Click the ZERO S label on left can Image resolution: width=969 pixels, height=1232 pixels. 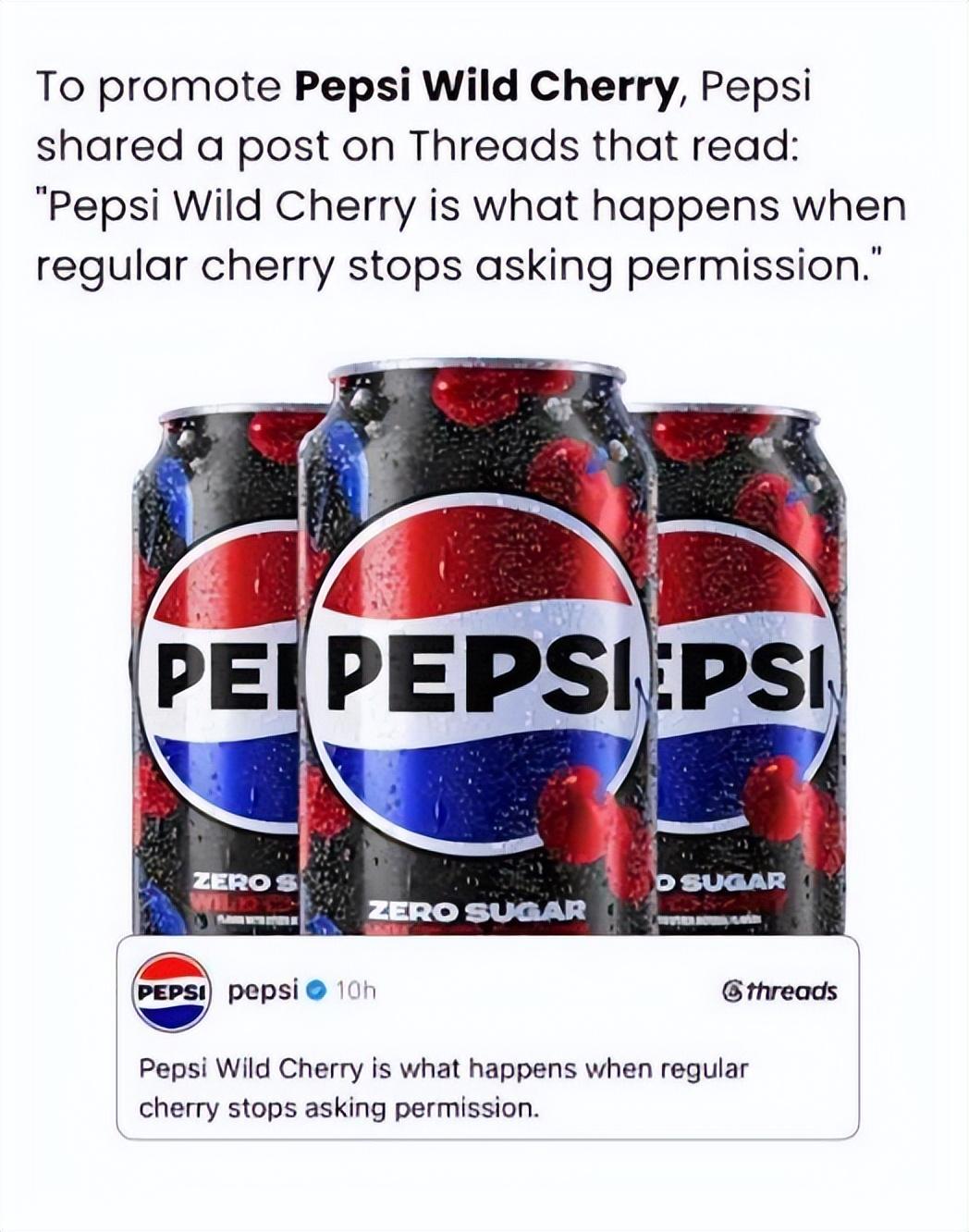coord(243,881)
